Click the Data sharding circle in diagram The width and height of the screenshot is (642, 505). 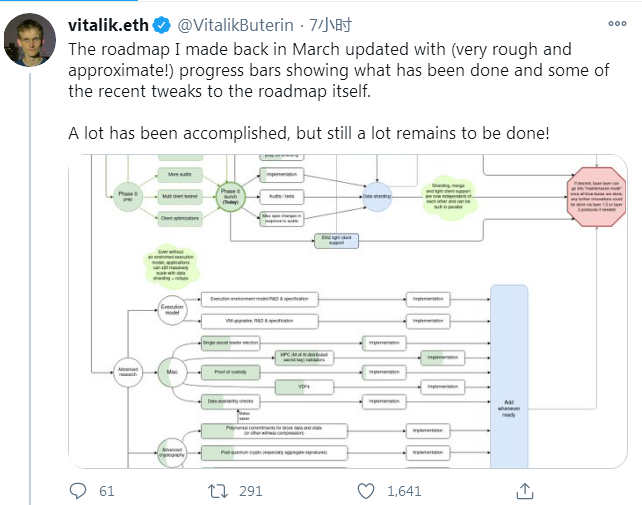coord(377,197)
